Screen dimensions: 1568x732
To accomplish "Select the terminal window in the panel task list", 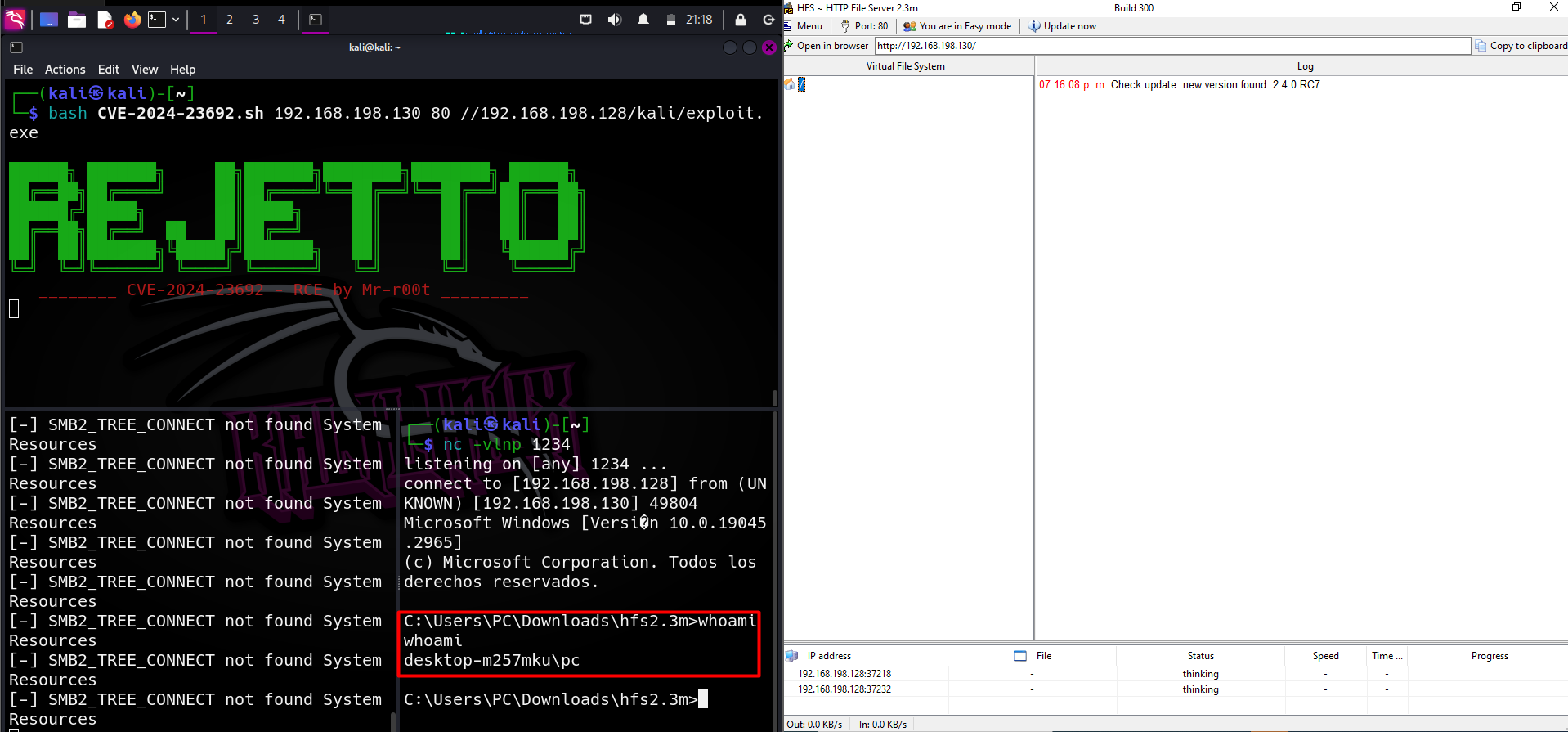I will coord(316,20).
